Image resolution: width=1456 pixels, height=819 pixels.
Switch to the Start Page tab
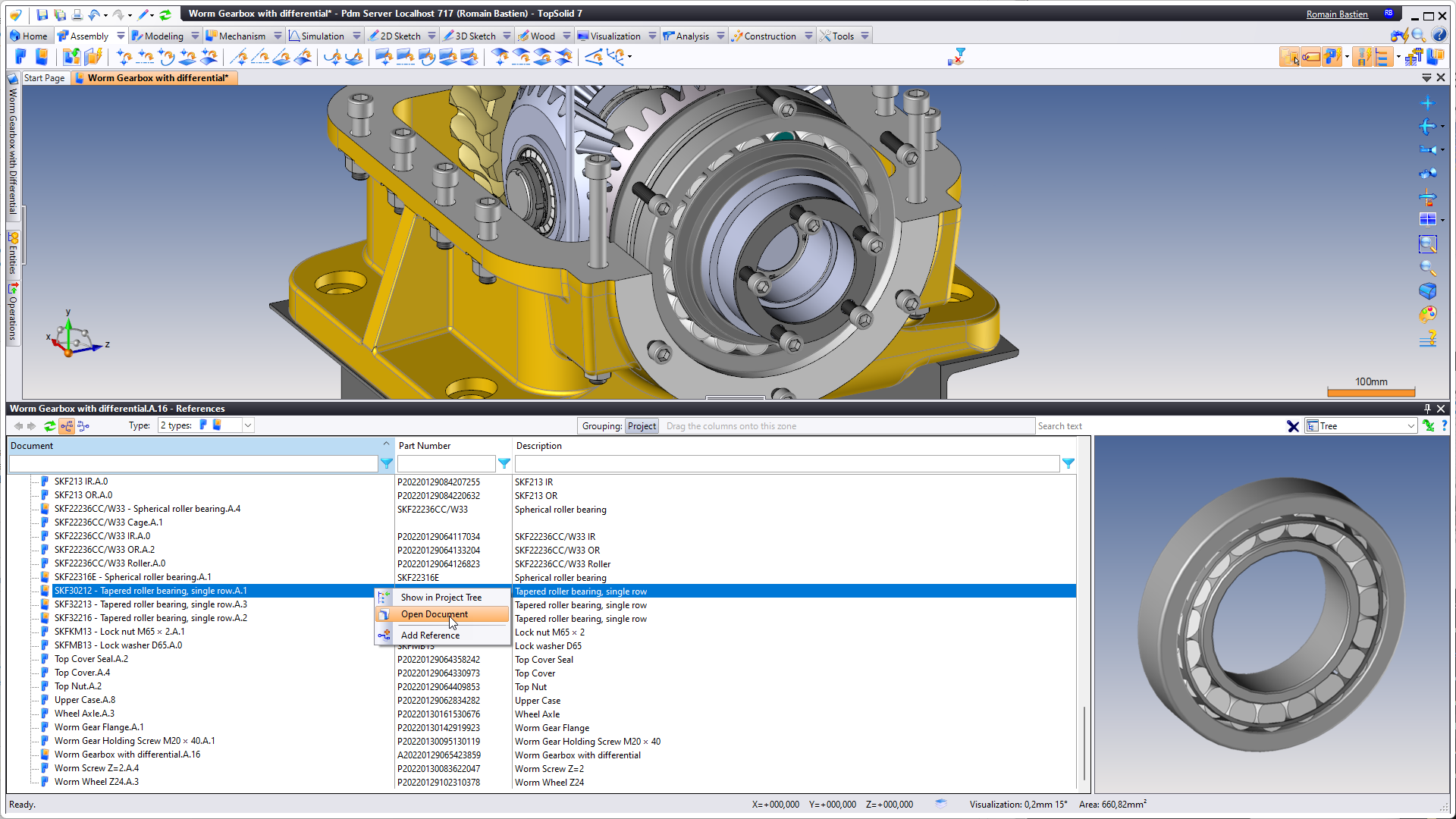(x=44, y=78)
